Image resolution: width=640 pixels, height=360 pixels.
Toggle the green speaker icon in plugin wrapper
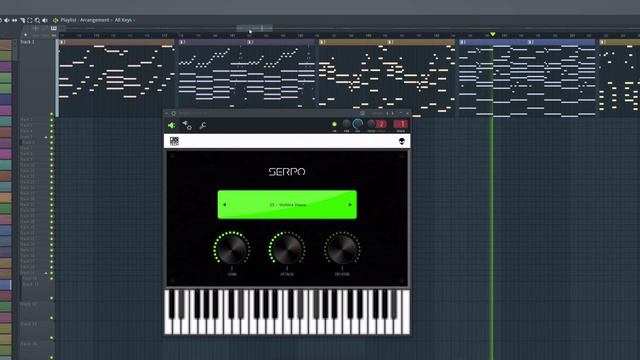pyautogui.click(x=172, y=125)
